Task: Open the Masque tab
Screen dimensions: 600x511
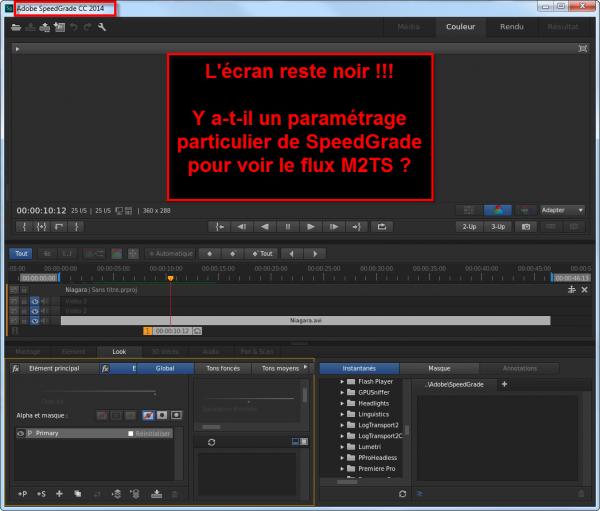Action: [439, 368]
